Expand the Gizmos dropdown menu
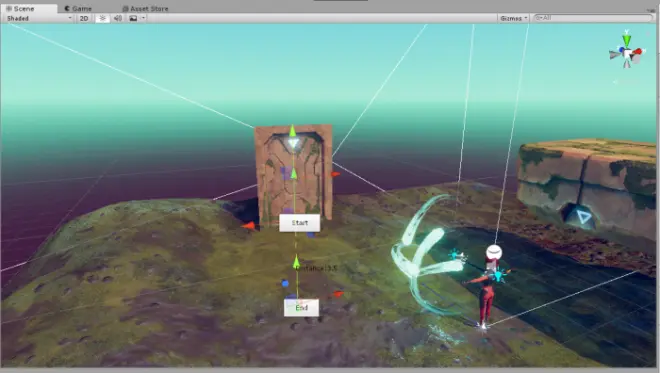The width and height of the screenshot is (660, 373). (513, 18)
